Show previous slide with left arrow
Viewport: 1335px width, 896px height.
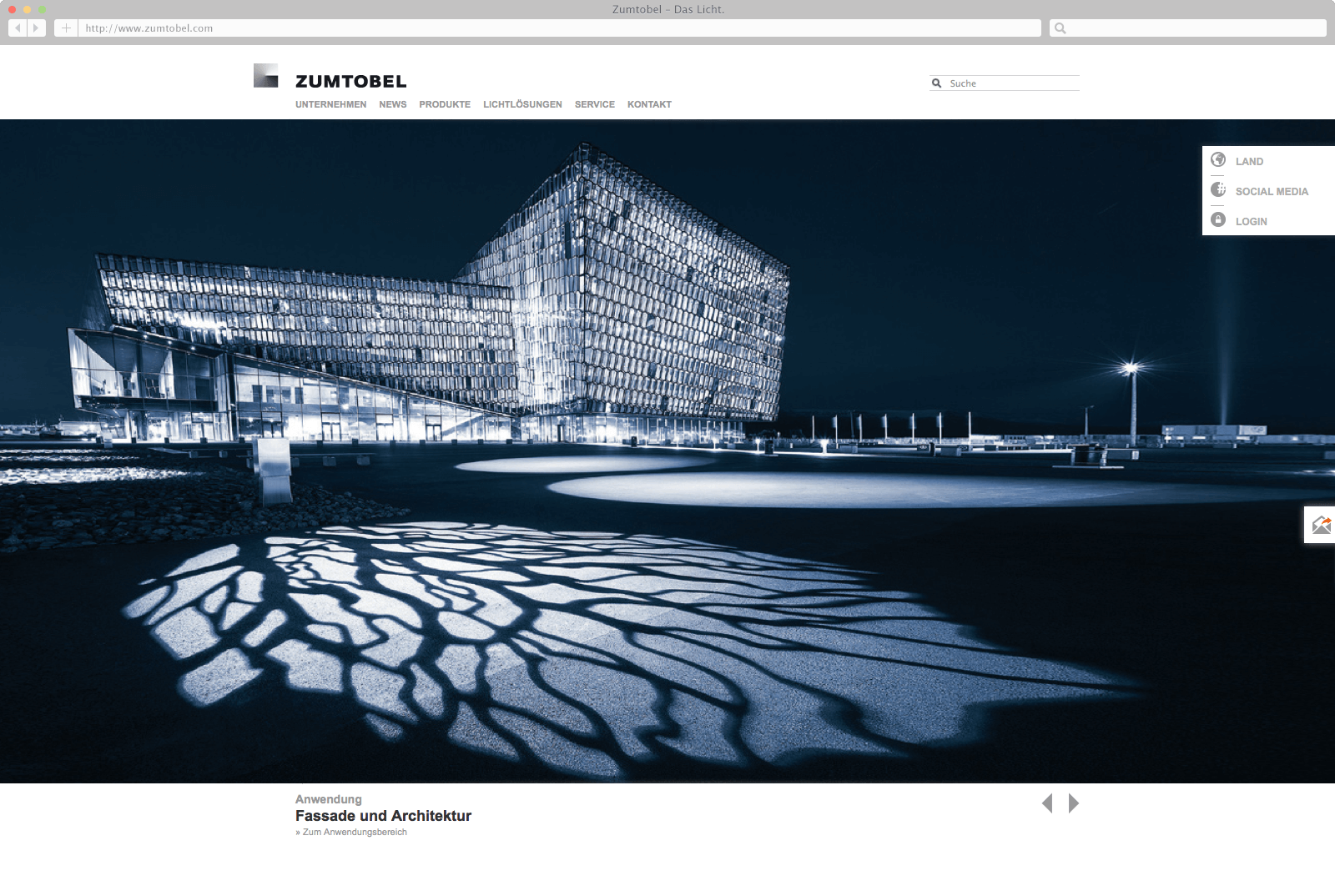tap(1047, 803)
